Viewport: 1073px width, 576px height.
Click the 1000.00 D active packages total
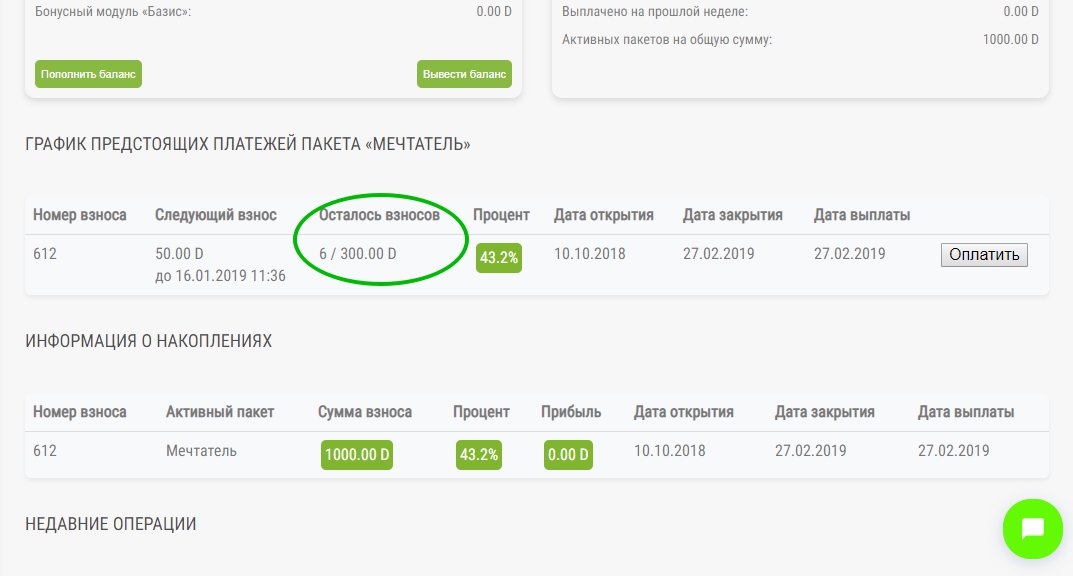[1011, 40]
